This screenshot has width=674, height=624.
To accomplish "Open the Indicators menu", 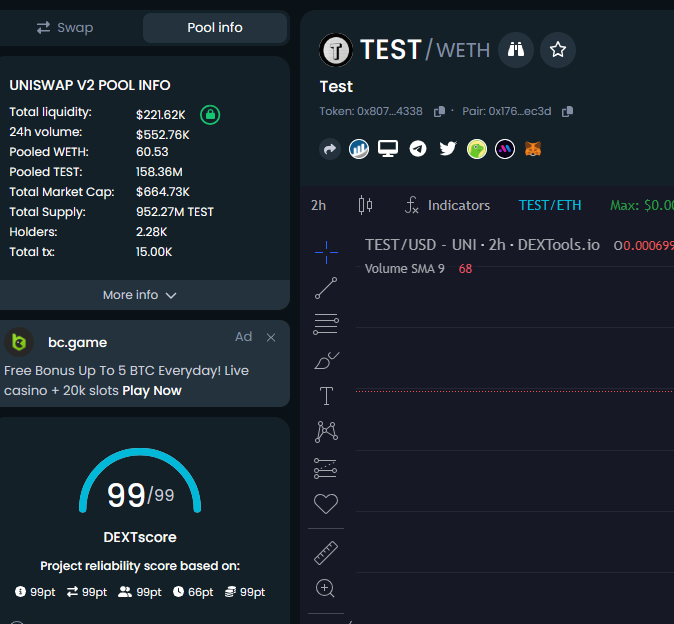I will (447, 205).
